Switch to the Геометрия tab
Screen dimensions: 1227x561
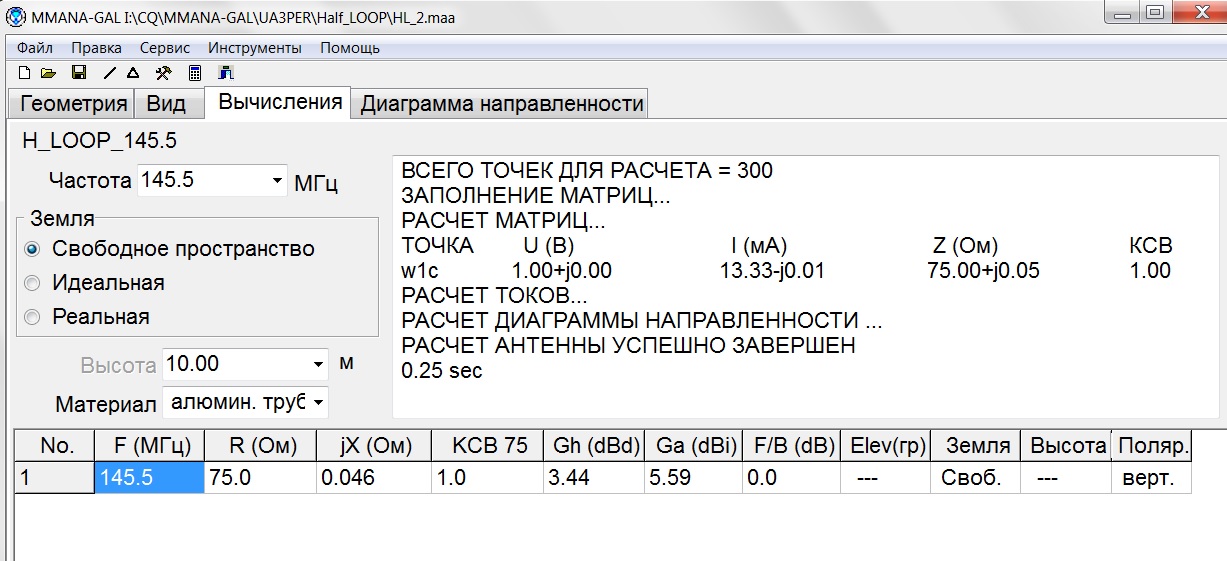[x=74, y=104]
